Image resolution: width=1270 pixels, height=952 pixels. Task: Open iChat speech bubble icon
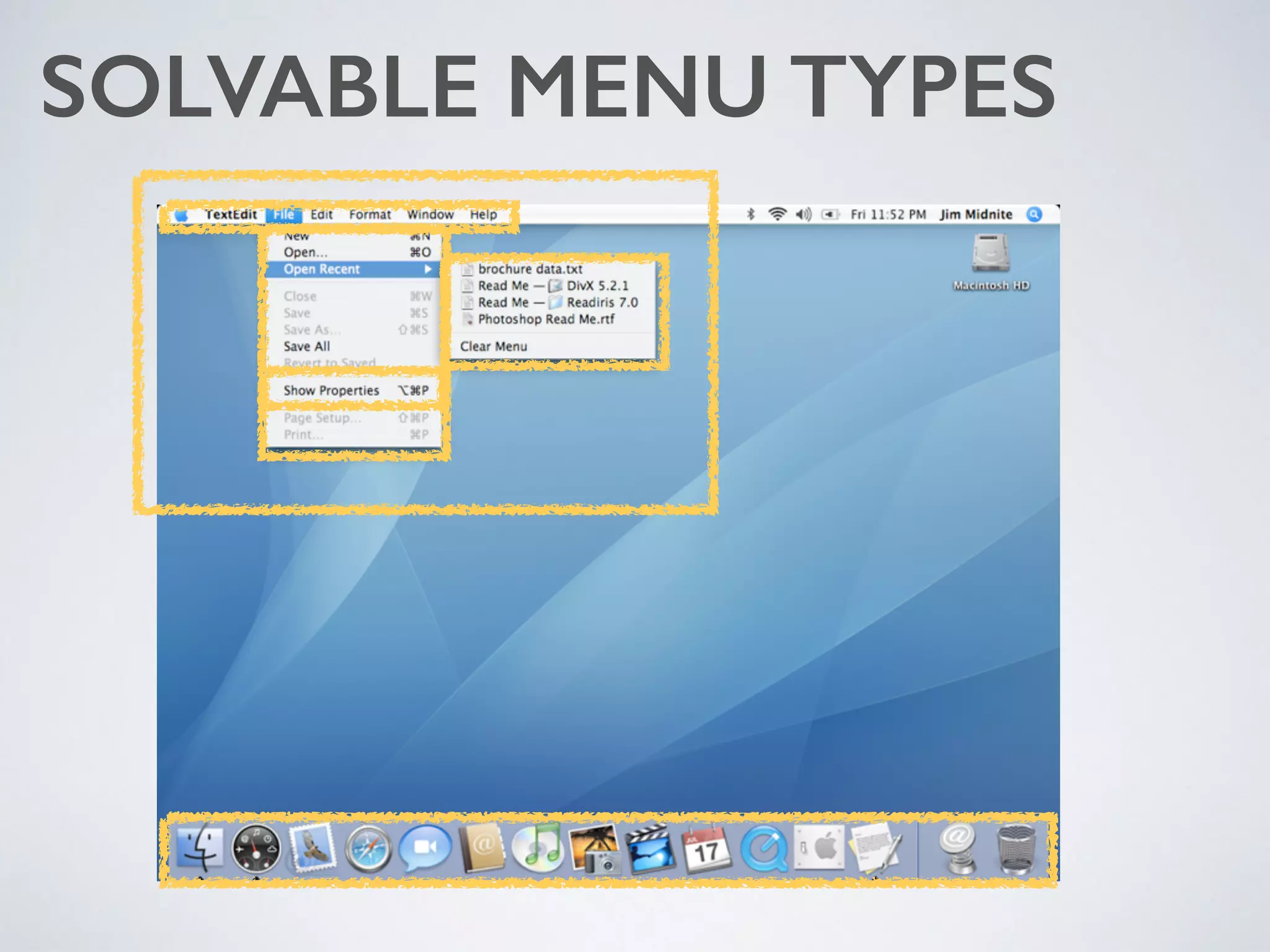click(425, 848)
